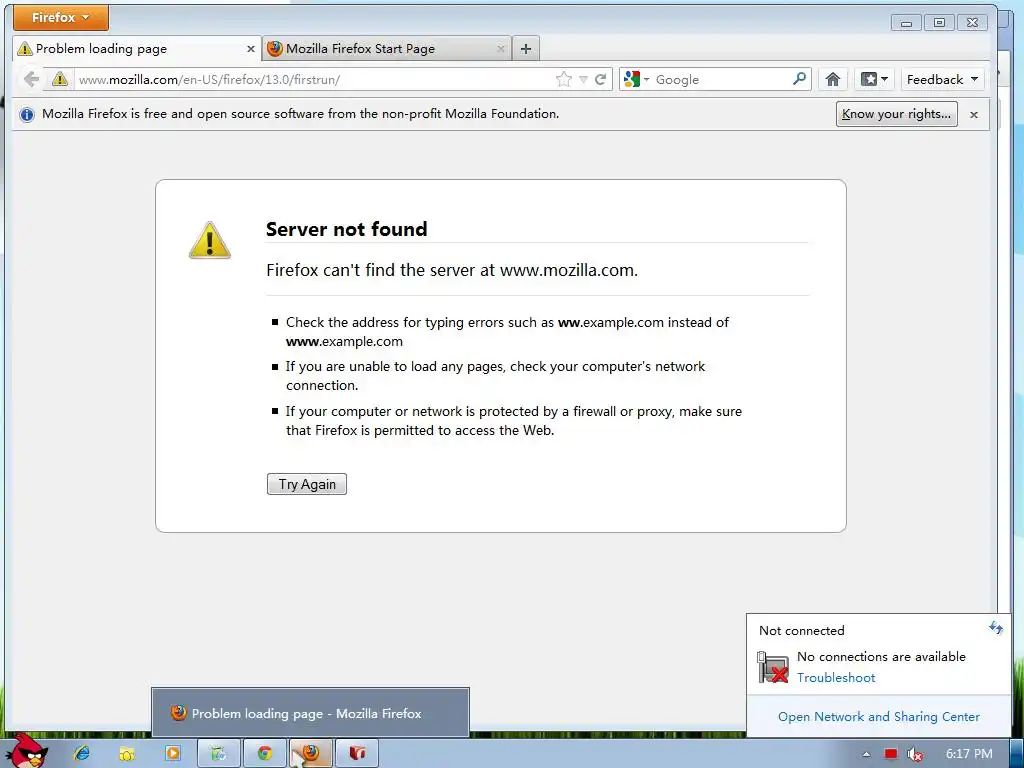Dismiss the Mozilla notification bar
The height and width of the screenshot is (768, 1024).
tap(974, 115)
